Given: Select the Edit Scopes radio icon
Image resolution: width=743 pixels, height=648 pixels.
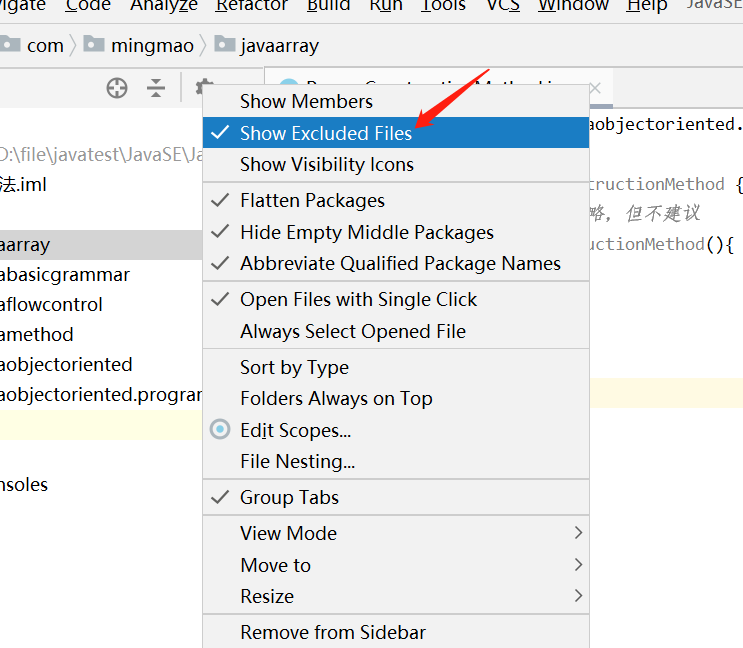Looking at the screenshot, I should coord(220,430).
